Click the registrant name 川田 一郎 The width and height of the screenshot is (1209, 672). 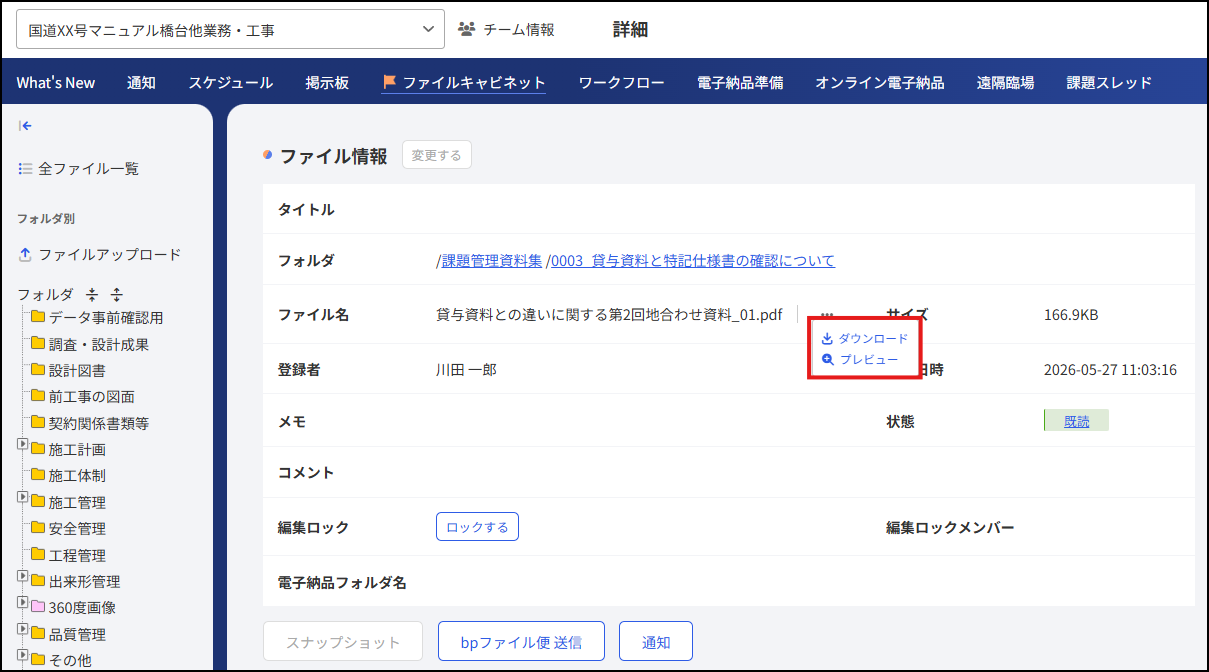tap(466, 370)
